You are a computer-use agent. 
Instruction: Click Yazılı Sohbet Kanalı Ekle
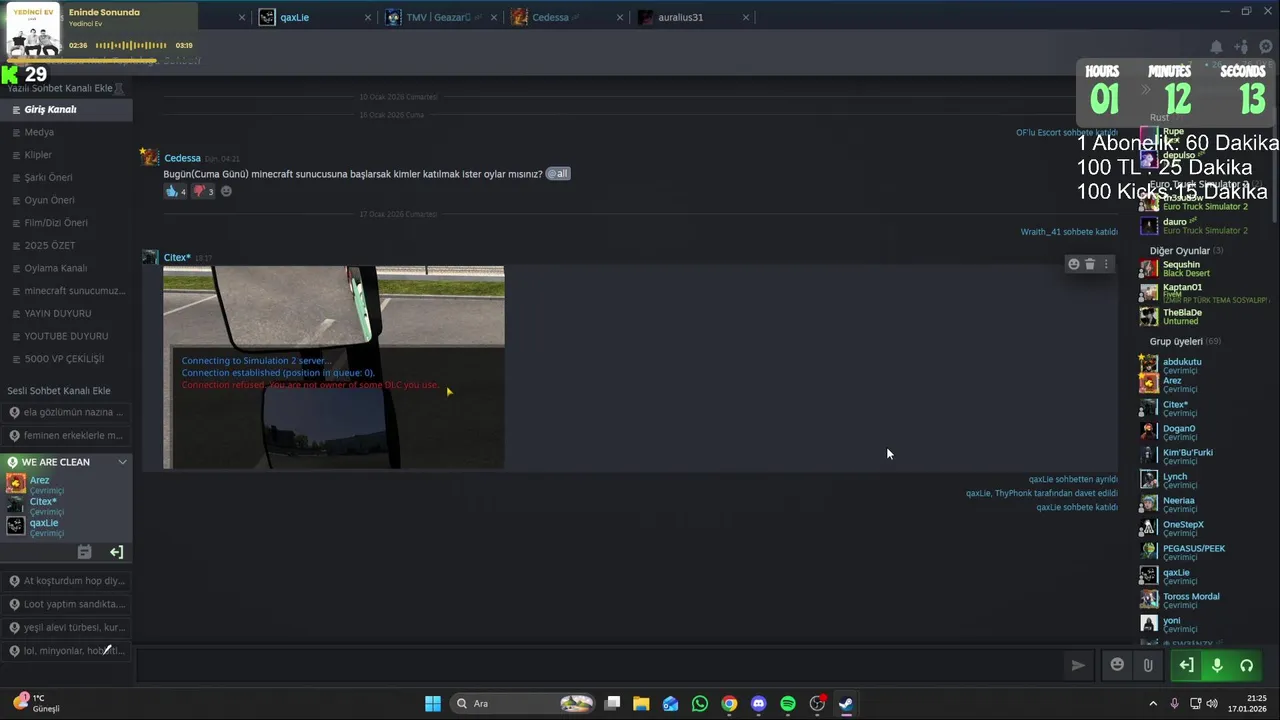pyautogui.click(x=60, y=88)
